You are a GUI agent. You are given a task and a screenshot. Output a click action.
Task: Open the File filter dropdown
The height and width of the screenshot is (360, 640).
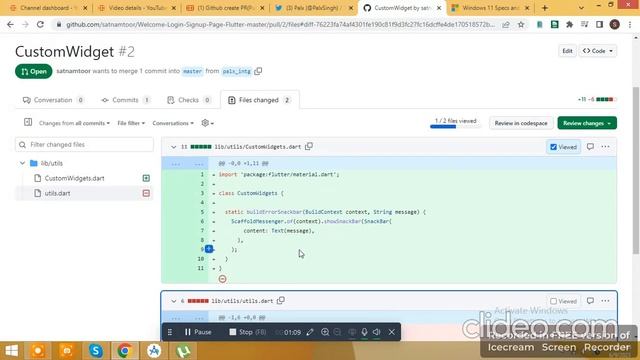tap(131, 123)
